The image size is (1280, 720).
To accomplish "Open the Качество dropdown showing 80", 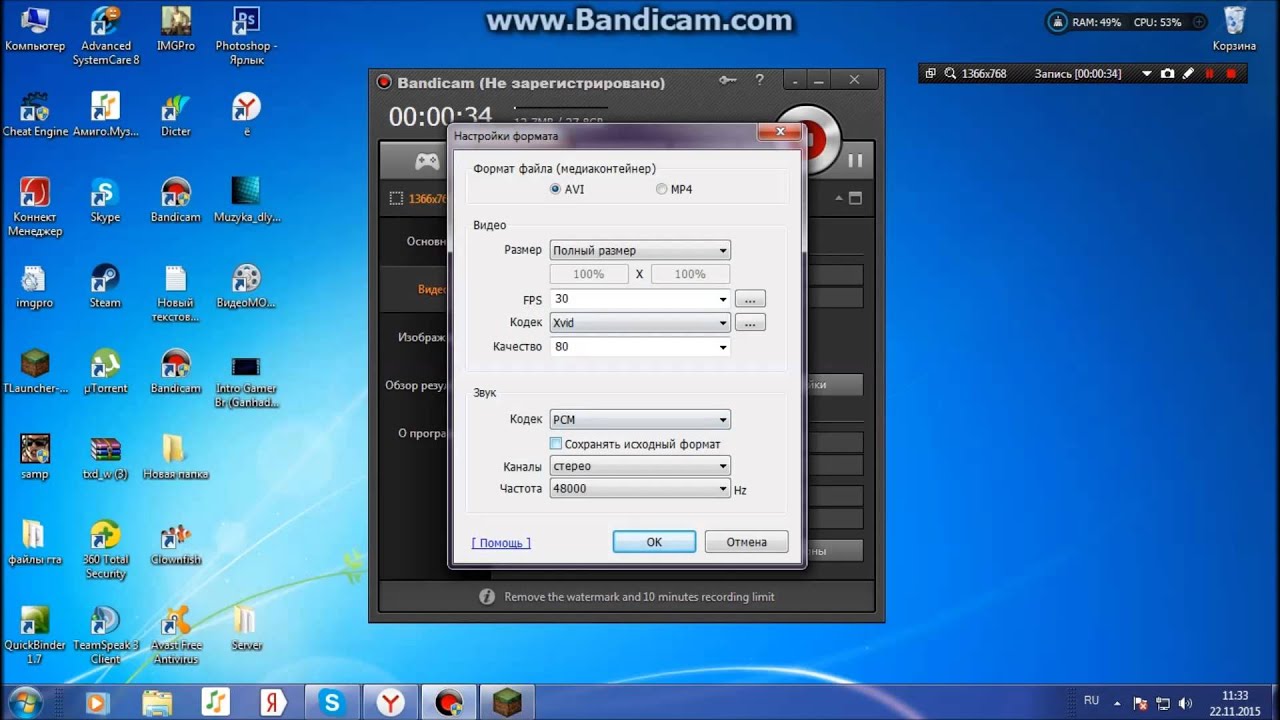I will (x=640, y=347).
